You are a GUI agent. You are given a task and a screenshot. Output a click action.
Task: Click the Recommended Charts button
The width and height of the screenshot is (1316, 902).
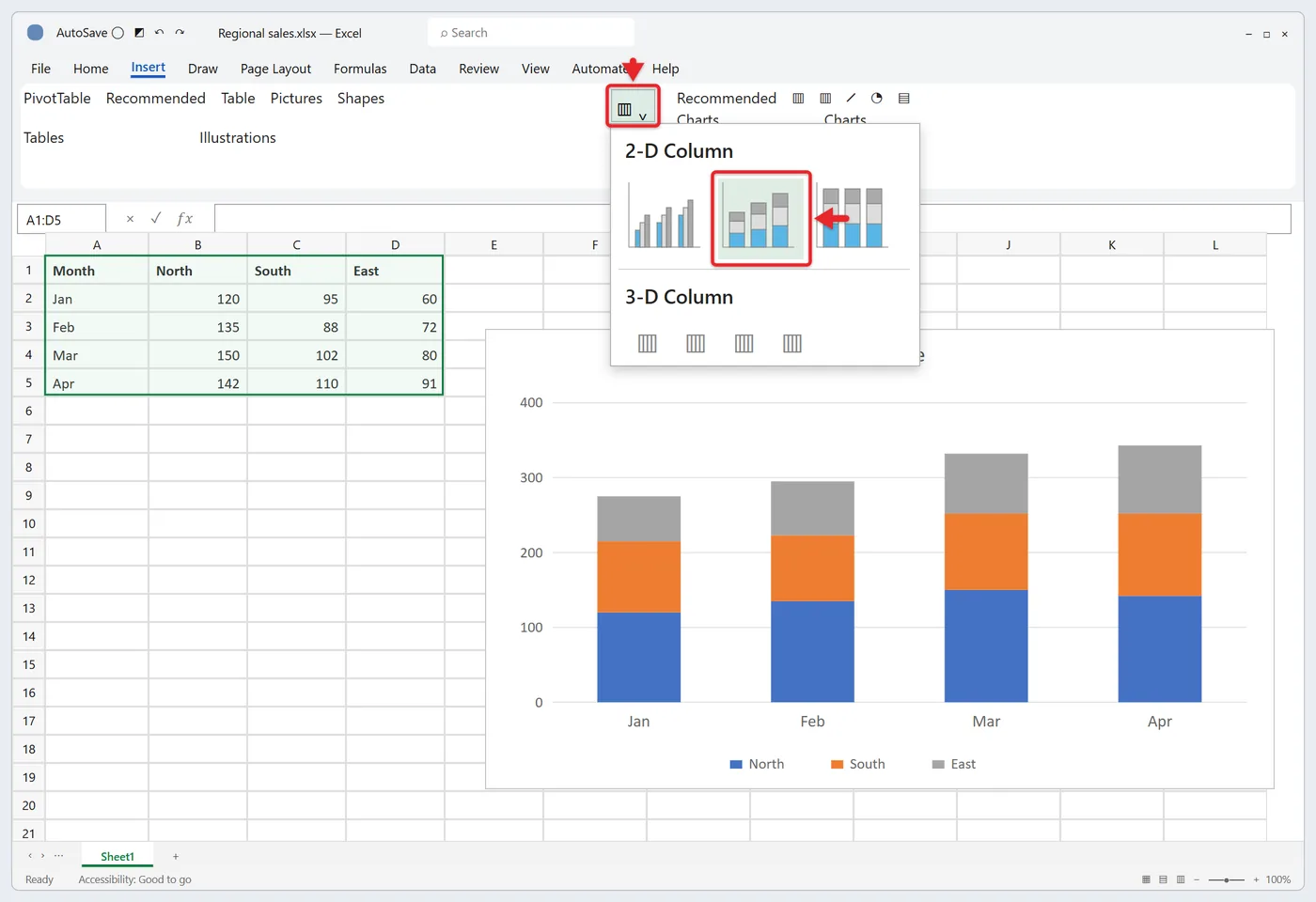pos(727,107)
